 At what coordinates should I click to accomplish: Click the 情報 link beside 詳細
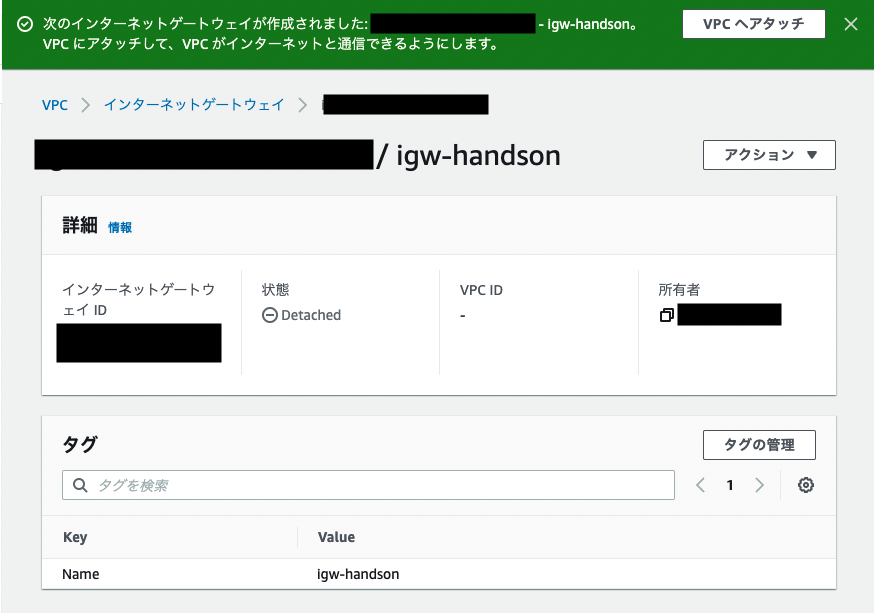click(x=121, y=227)
